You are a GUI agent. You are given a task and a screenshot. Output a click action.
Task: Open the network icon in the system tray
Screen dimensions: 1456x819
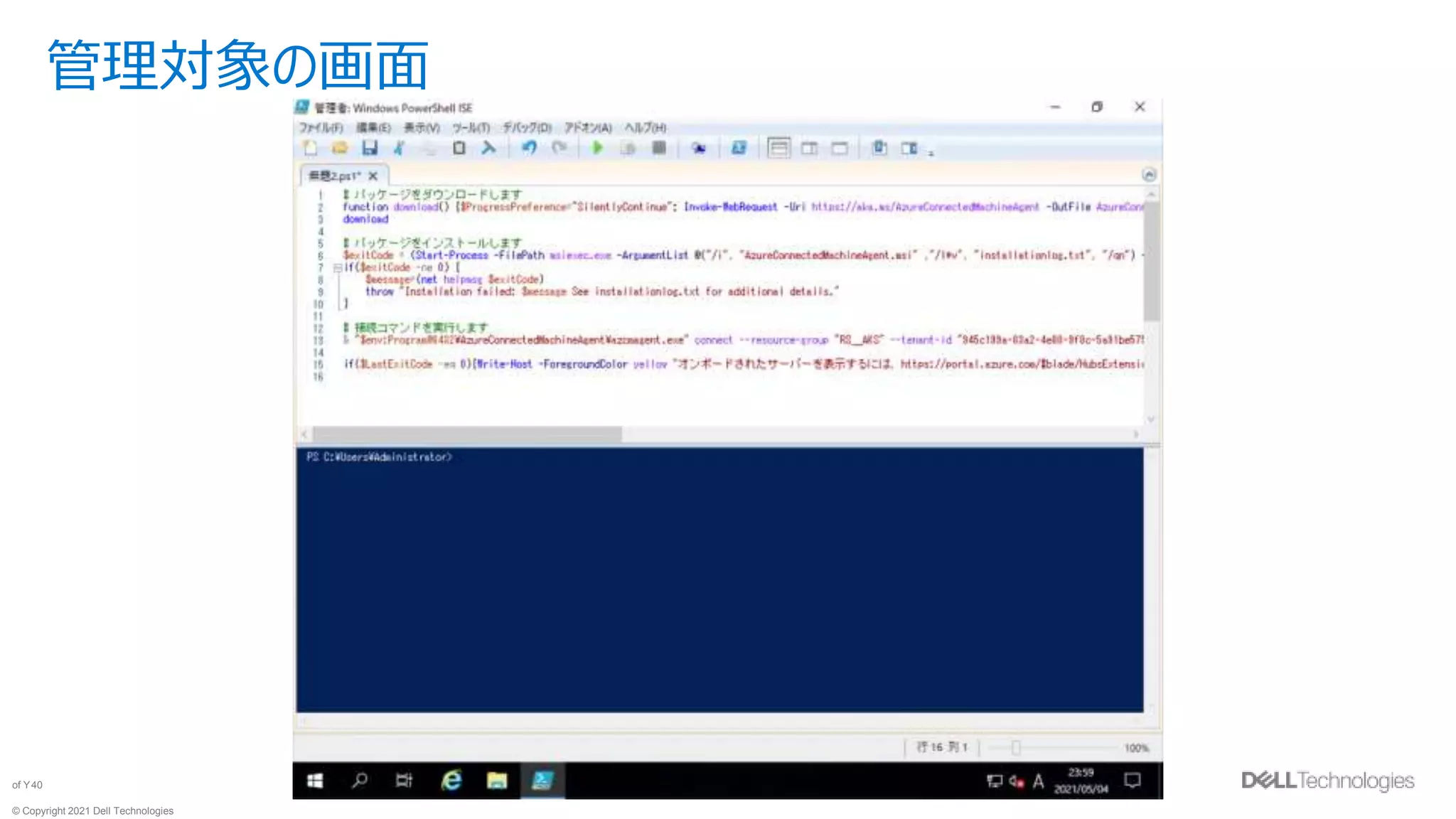995,781
